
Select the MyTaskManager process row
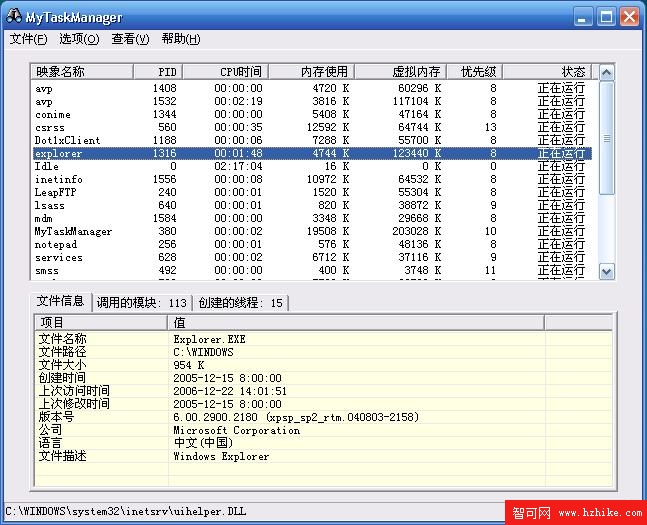point(312,231)
